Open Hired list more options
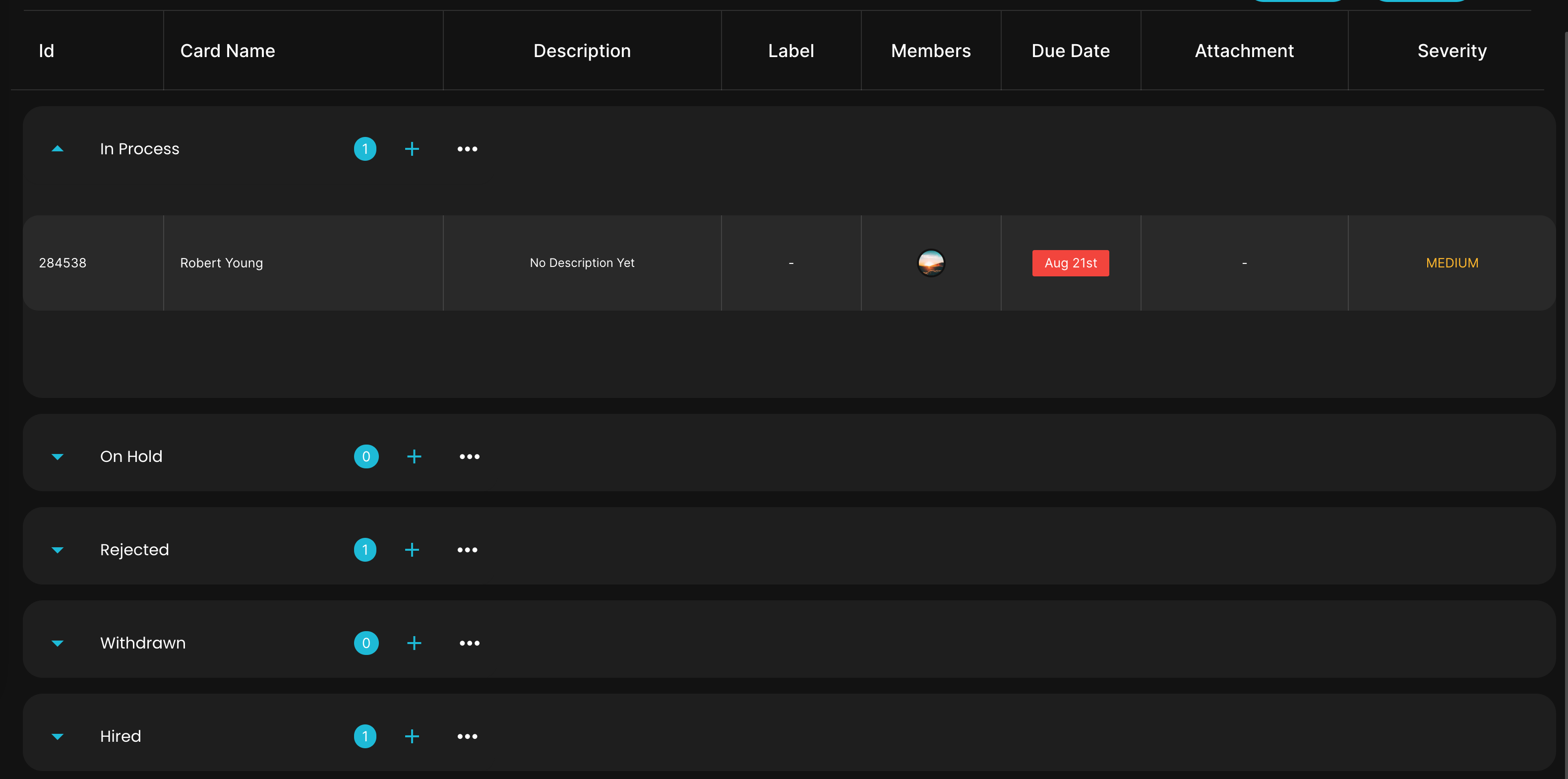This screenshot has height=779, width=1568. (467, 736)
